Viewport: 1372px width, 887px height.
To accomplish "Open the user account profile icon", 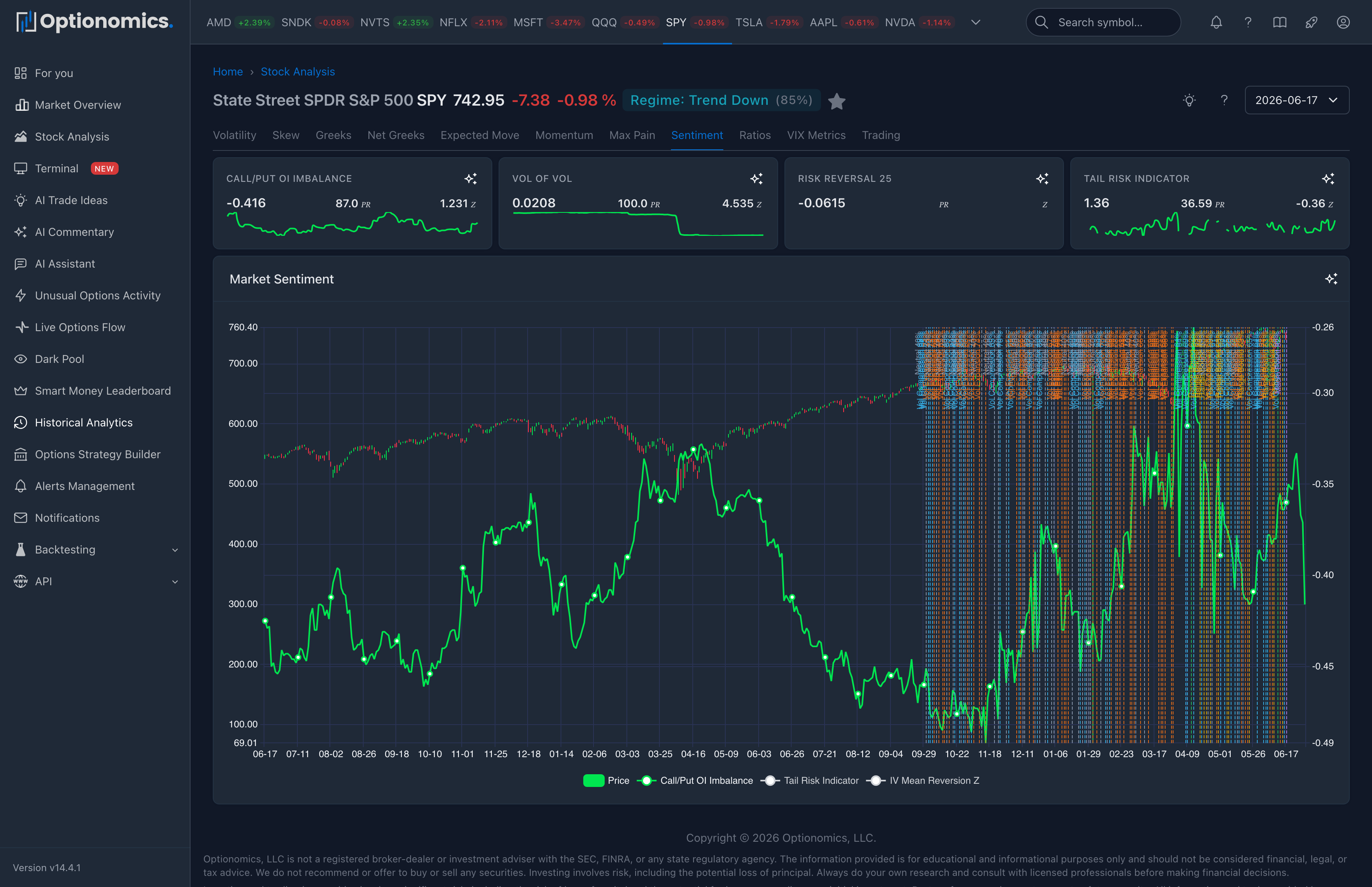I will [x=1343, y=23].
